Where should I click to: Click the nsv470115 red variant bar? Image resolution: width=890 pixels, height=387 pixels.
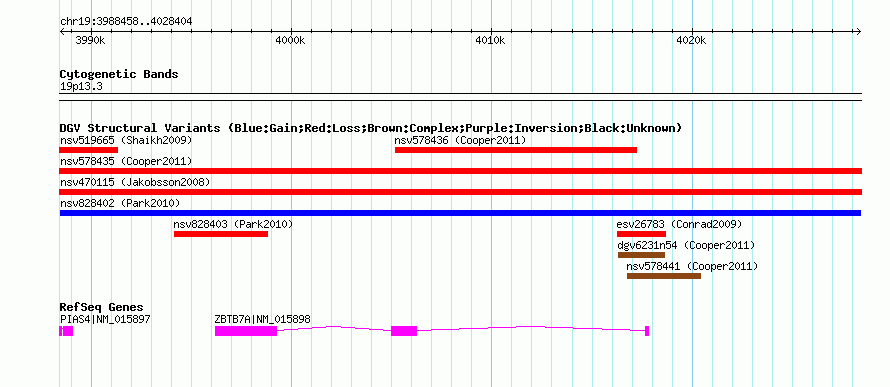point(460,192)
